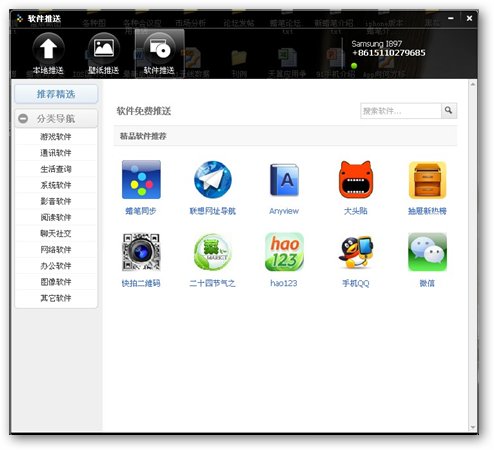Viewport: 494px width, 450px height.
Task: Collapse the 分类导航 category section
Action: click(x=23, y=118)
